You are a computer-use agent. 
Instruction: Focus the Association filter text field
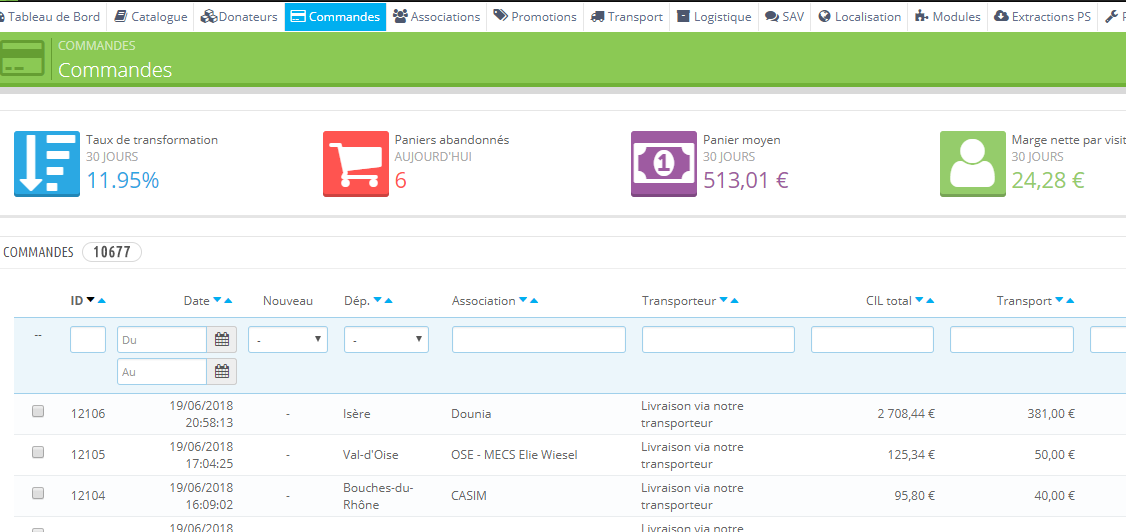539,340
